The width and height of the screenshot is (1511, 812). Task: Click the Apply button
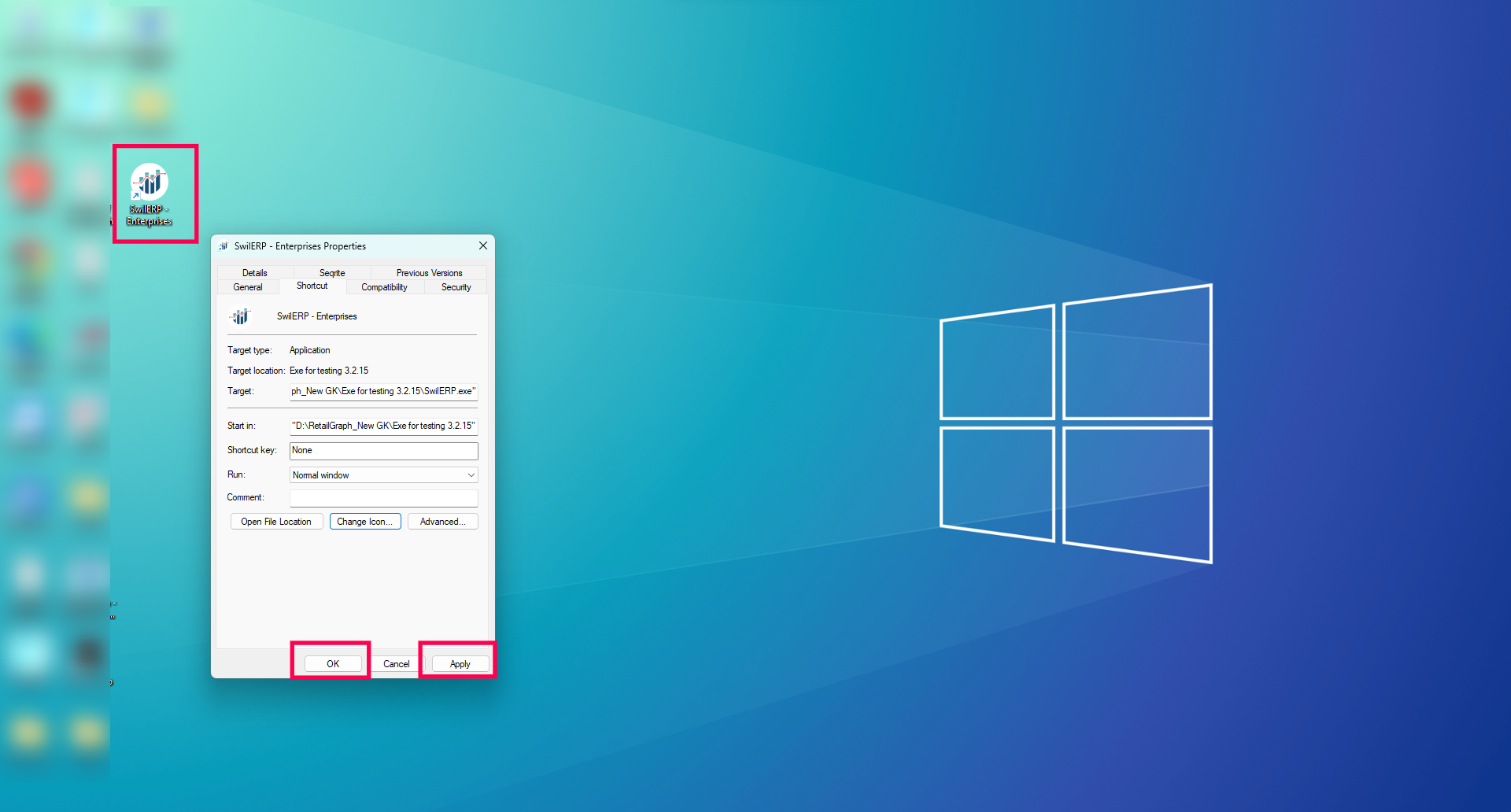pos(460,664)
